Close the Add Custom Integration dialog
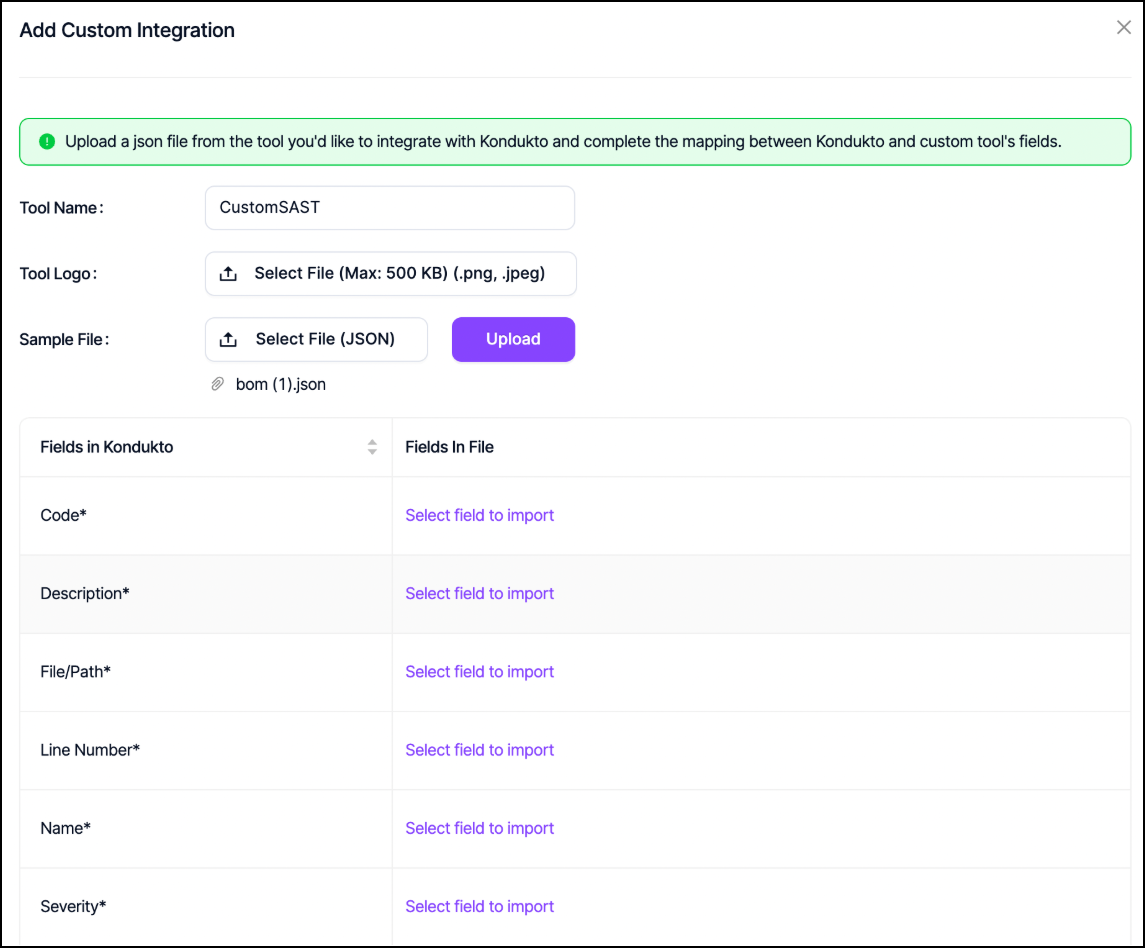The height and width of the screenshot is (948, 1145). tap(1123, 28)
